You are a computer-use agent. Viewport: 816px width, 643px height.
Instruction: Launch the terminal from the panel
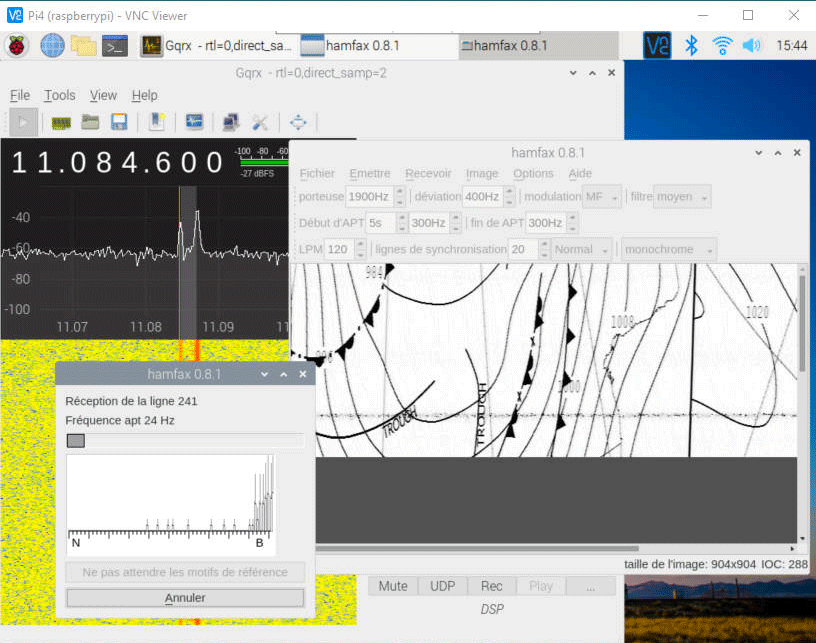(x=115, y=46)
